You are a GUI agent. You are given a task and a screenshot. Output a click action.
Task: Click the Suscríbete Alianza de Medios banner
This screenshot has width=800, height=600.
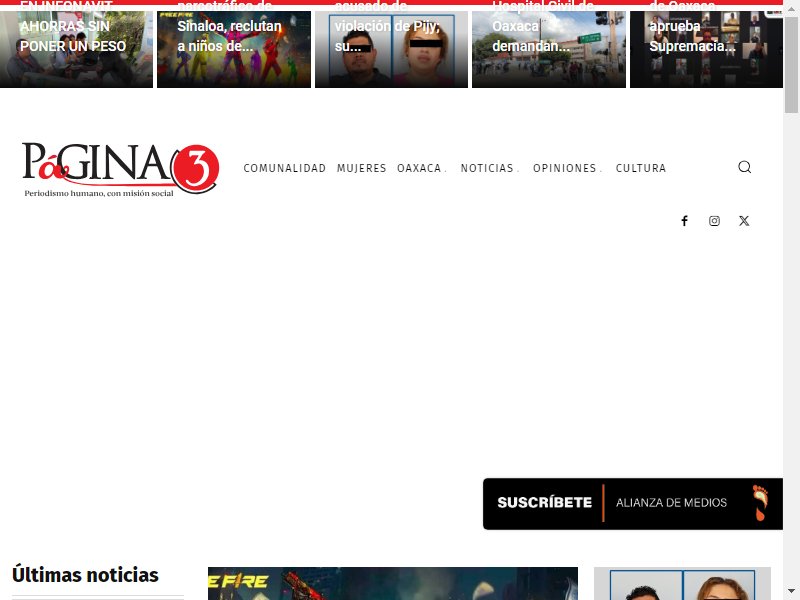(x=633, y=504)
